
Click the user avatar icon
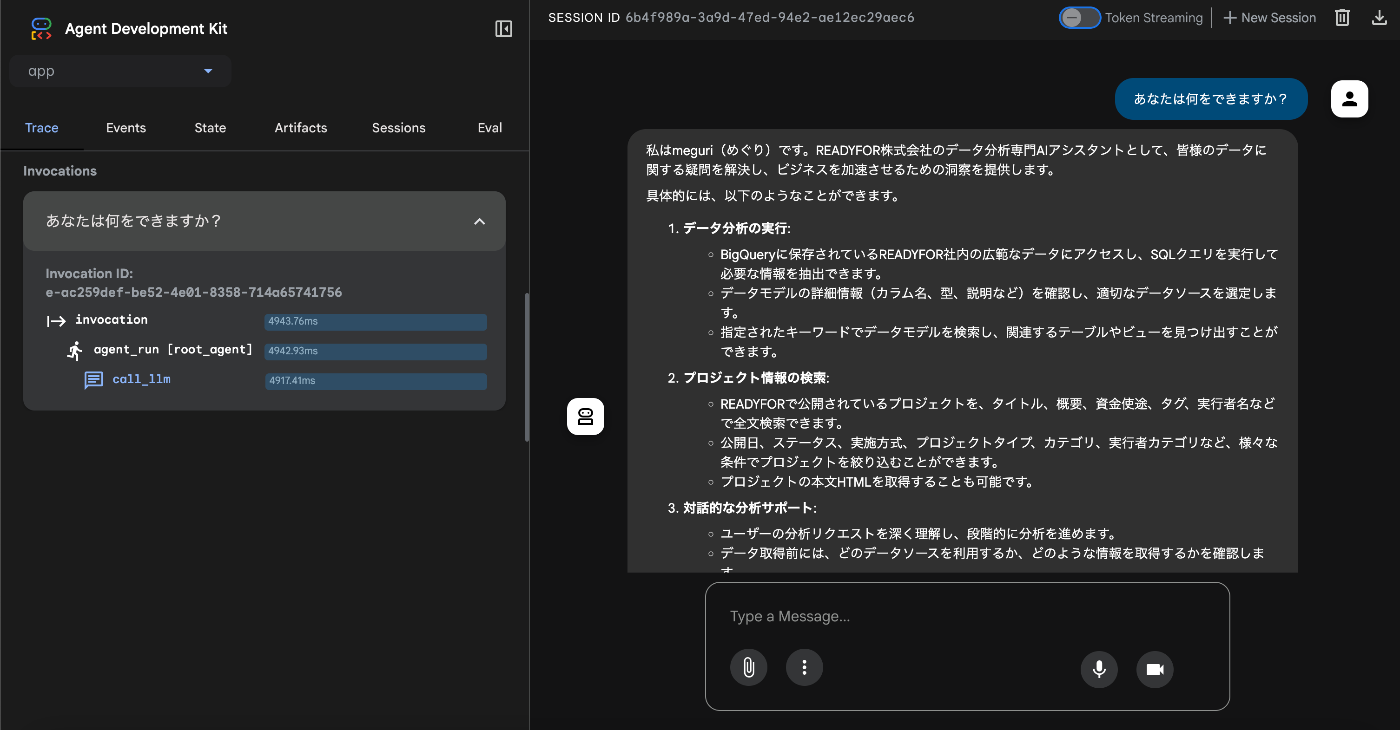[1350, 99]
